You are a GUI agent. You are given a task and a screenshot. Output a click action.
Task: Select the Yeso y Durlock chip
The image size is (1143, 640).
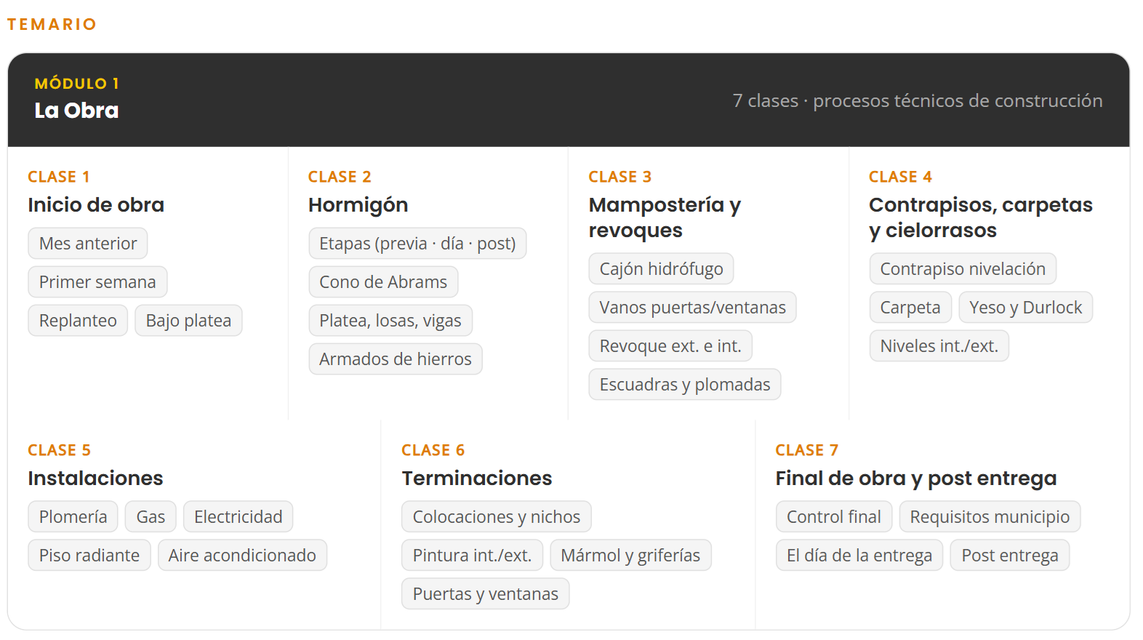(1026, 308)
